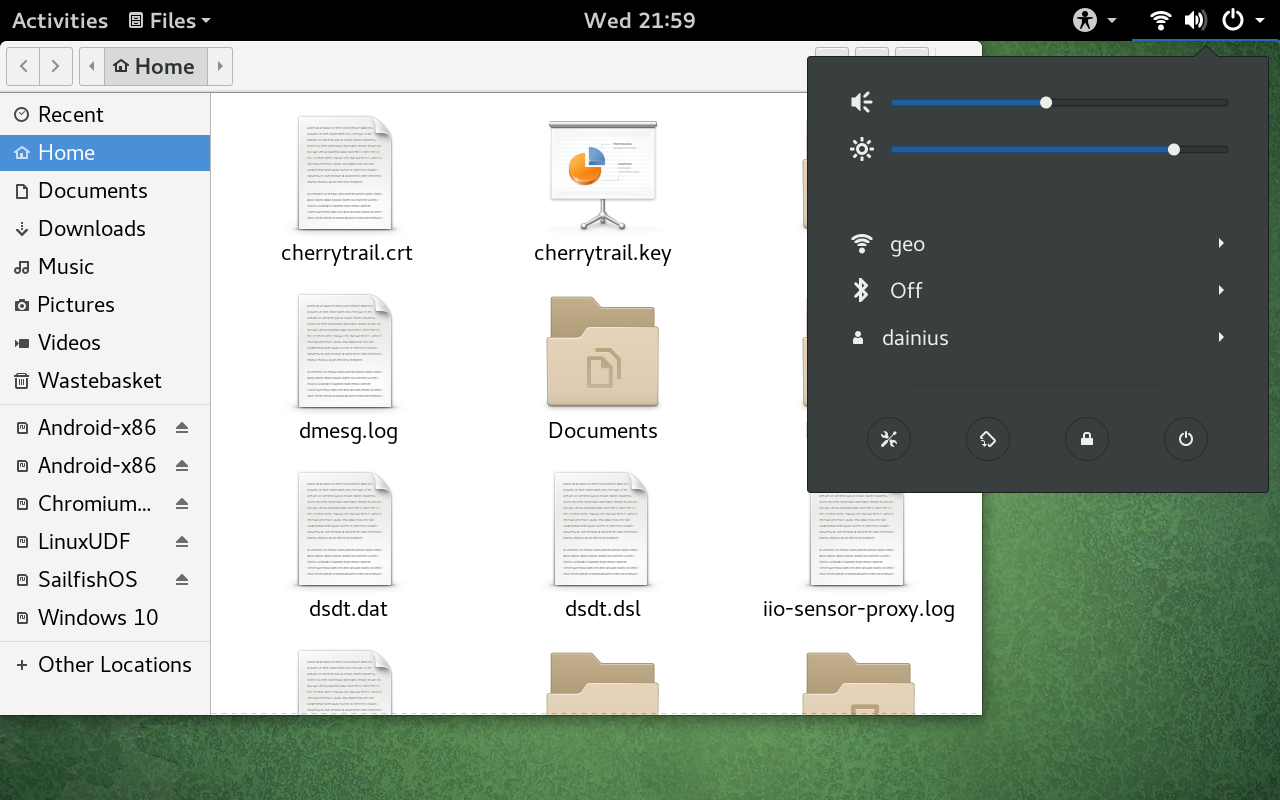Click the volume speaker icon in system menu
Screen dimensions: 1280x800
861,102
